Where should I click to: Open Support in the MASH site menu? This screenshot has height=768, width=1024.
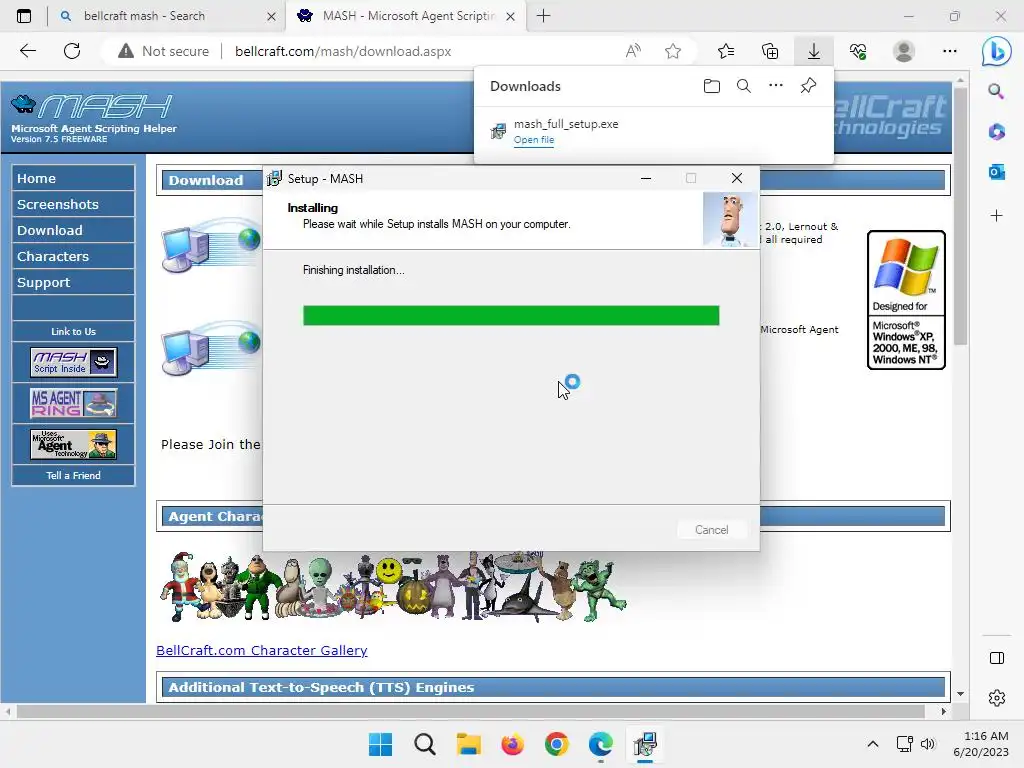point(73,283)
